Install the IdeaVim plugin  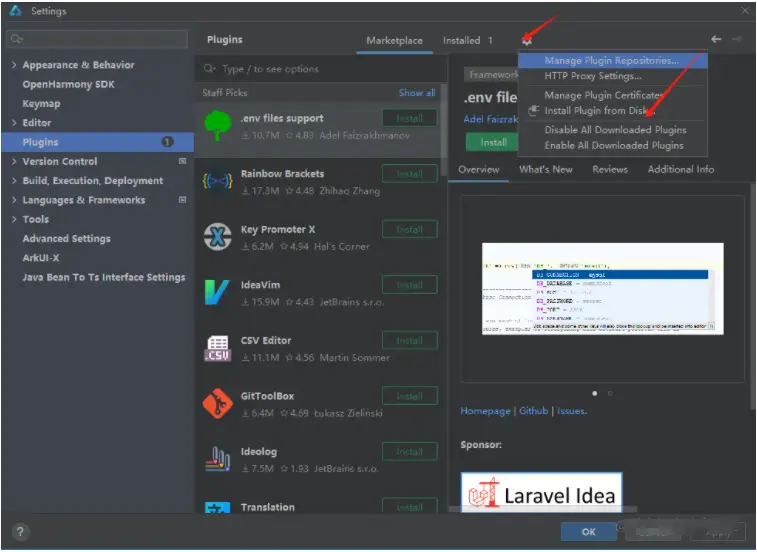[x=409, y=285]
